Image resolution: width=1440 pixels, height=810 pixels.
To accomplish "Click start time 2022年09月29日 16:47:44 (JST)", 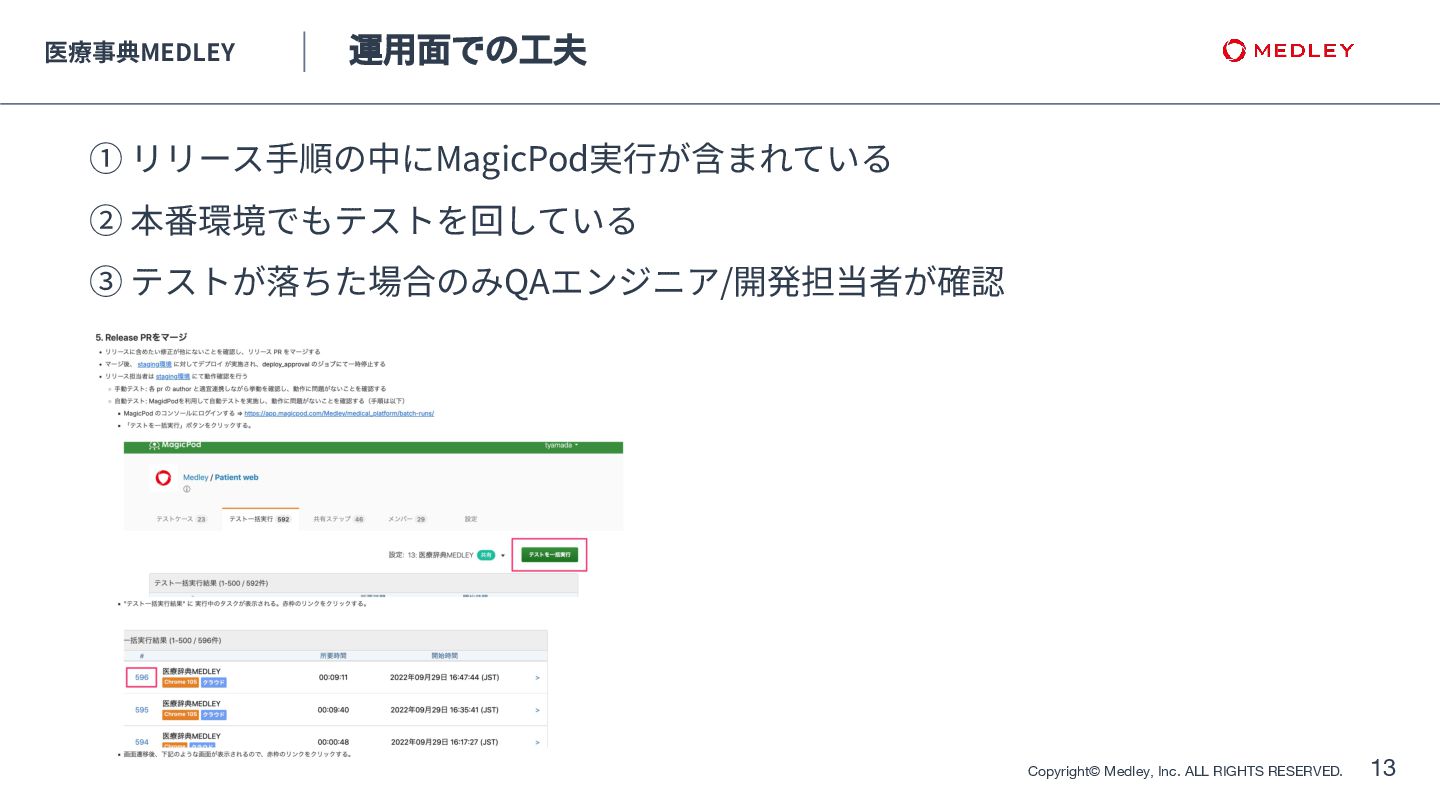I will coord(444,677).
